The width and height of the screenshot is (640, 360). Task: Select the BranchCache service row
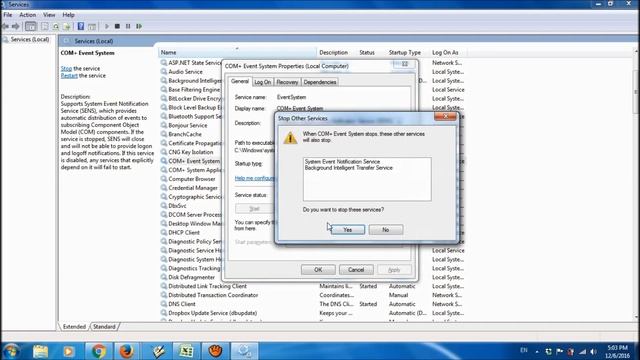185,134
